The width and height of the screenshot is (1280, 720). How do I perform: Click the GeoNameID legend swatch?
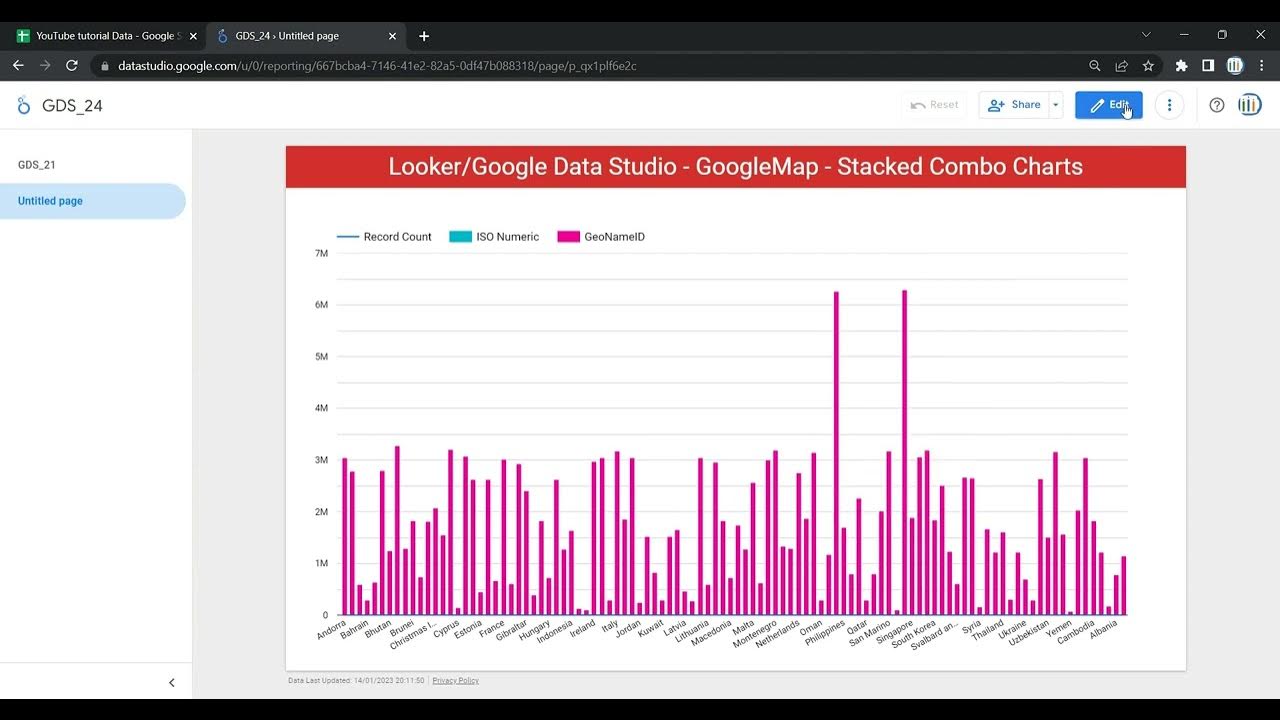(x=569, y=237)
